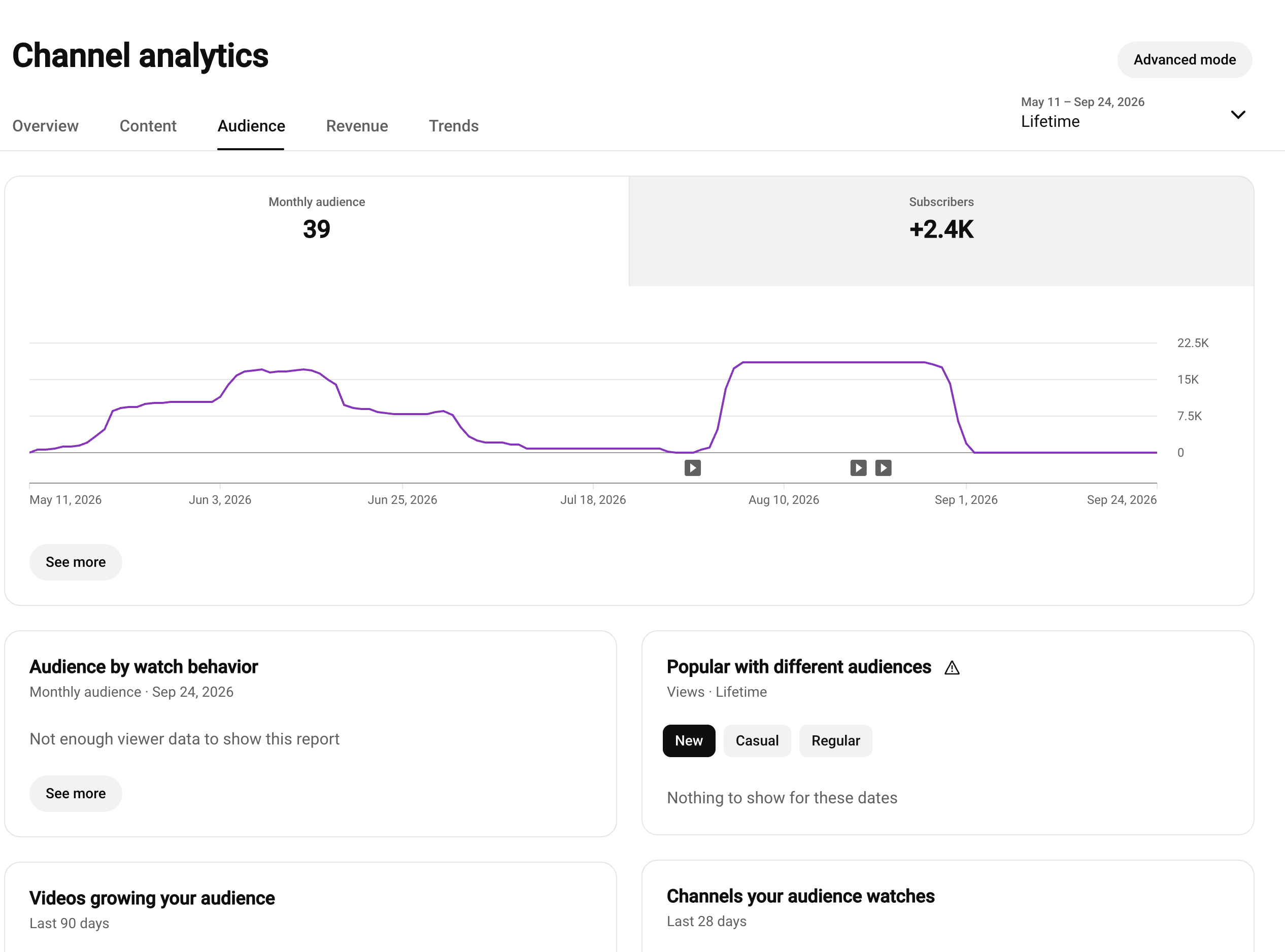The width and height of the screenshot is (1285, 952).
Task: Open the date range chevron arrow
Action: coord(1238,115)
